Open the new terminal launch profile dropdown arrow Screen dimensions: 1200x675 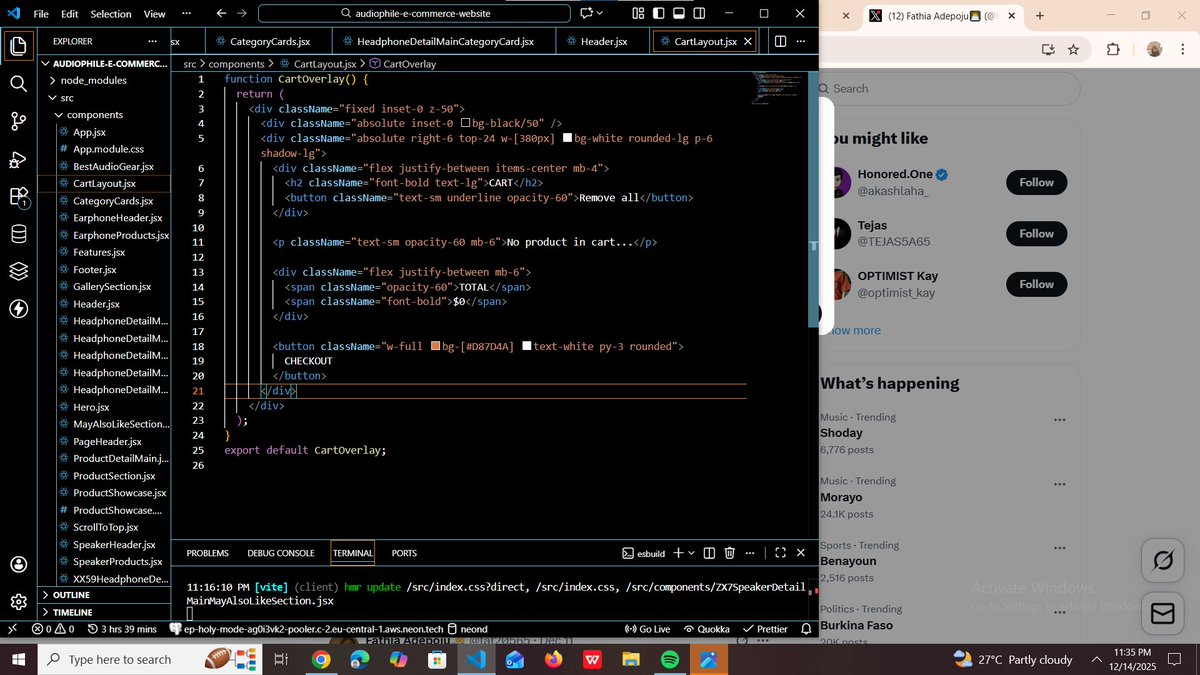pos(691,553)
